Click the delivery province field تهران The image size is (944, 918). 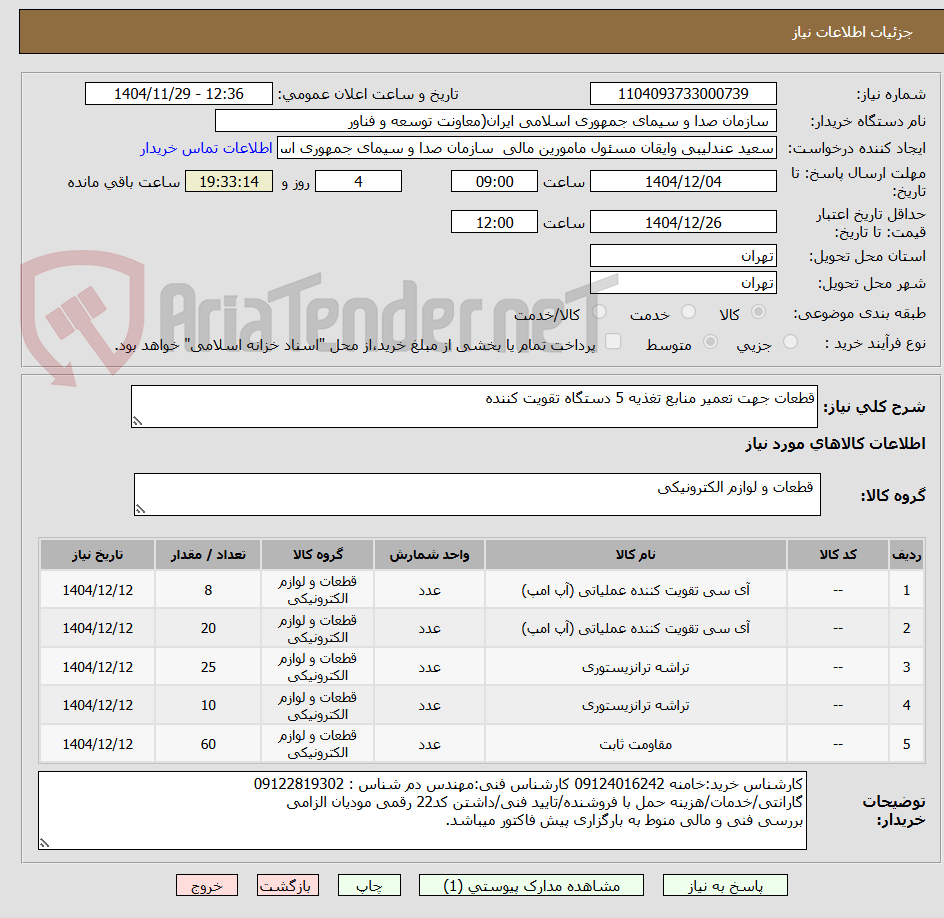[x=683, y=256]
